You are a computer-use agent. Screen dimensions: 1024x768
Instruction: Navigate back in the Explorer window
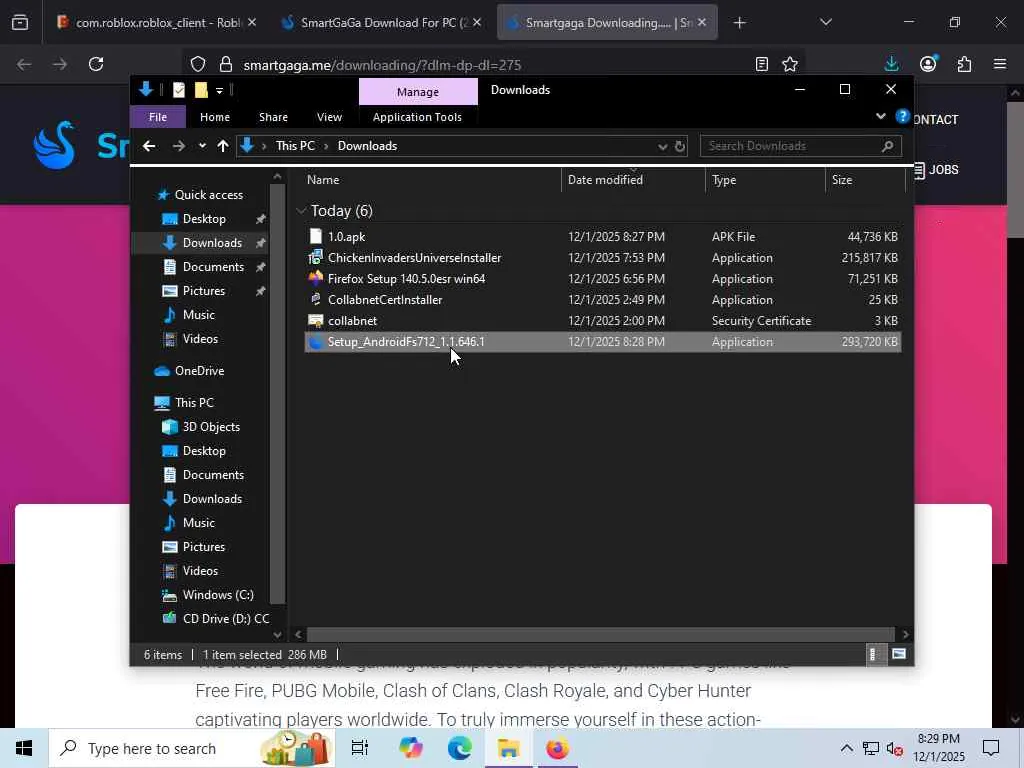[x=149, y=146]
